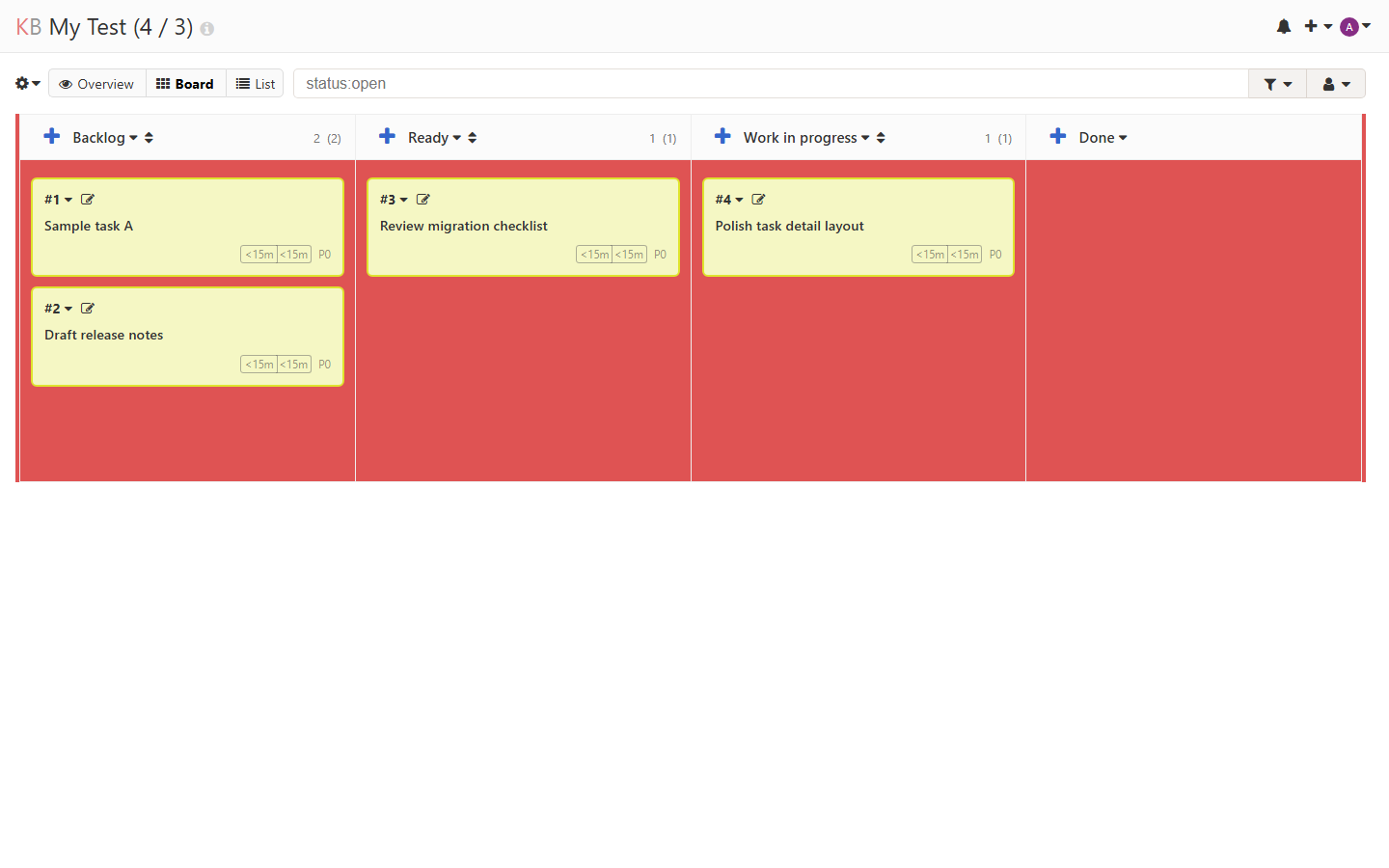Open task #3 dropdown menu
This screenshot has height=868, width=1389.
point(394,200)
